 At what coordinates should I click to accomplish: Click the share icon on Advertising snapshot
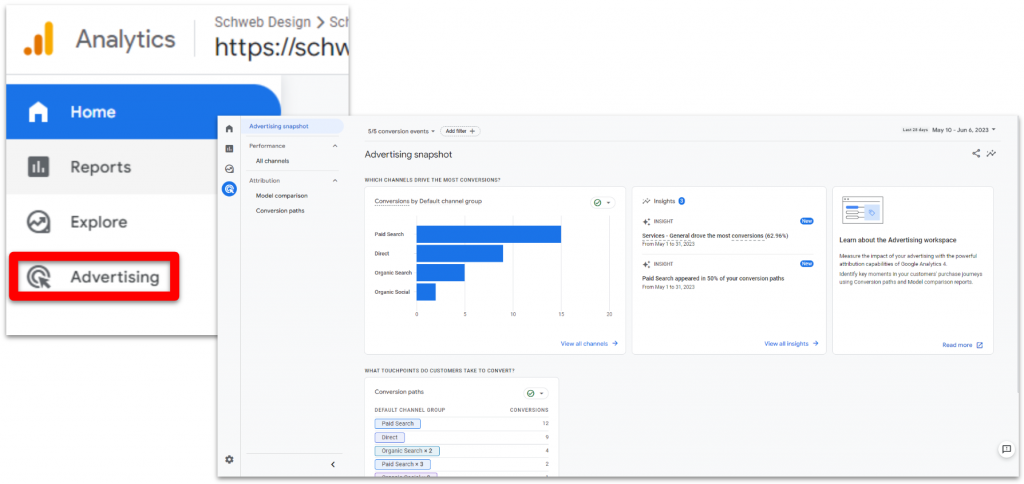(975, 154)
